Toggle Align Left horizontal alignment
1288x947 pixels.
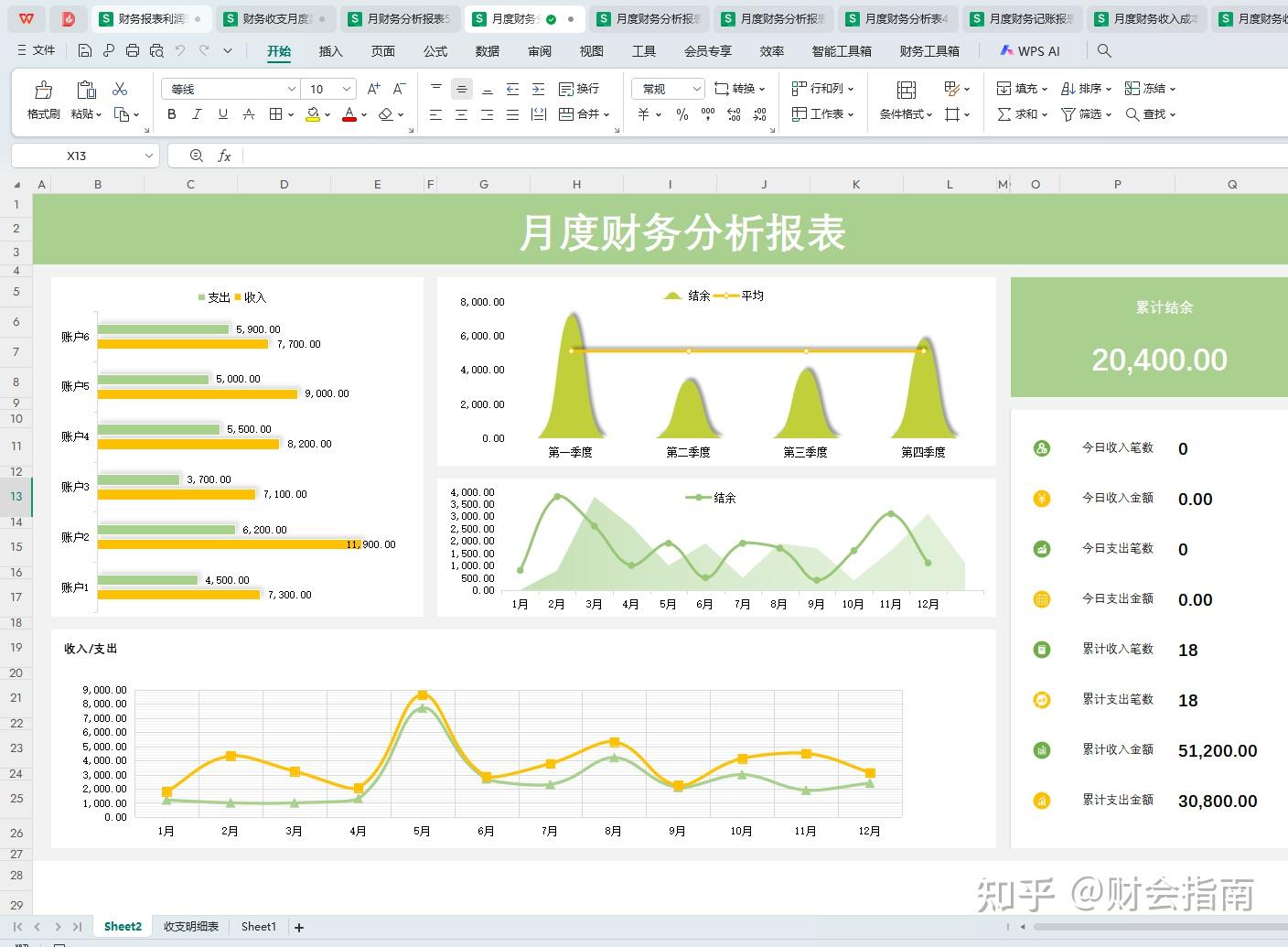[x=436, y=114]
